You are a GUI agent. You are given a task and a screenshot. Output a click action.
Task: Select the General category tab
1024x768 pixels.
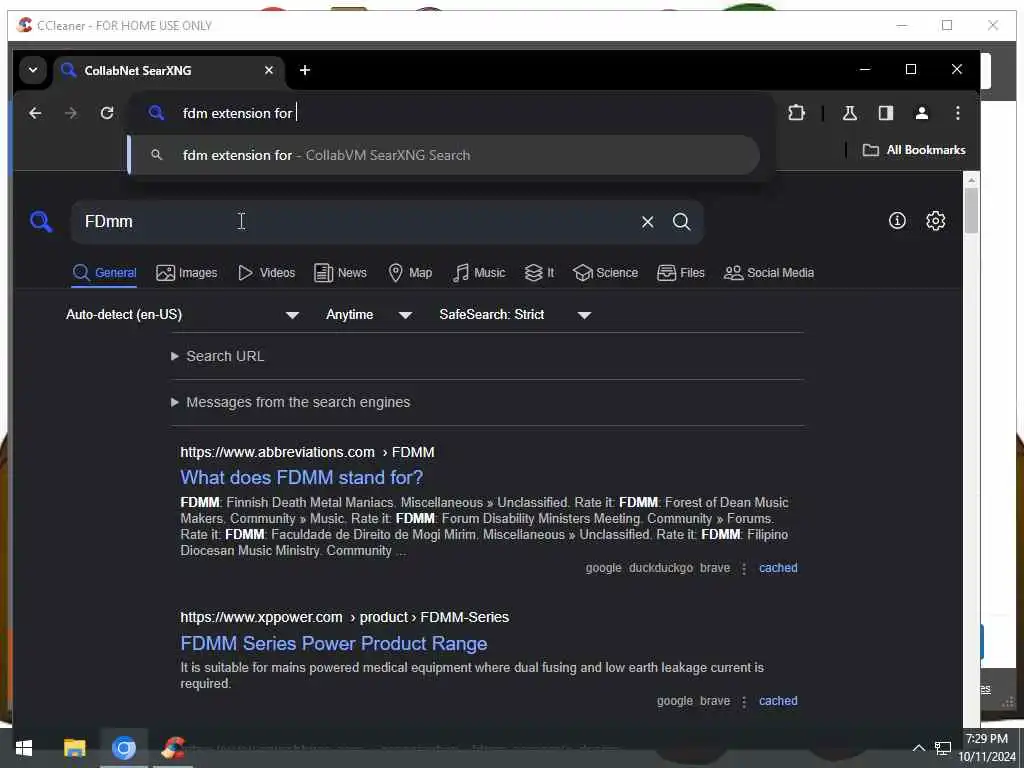104,273
